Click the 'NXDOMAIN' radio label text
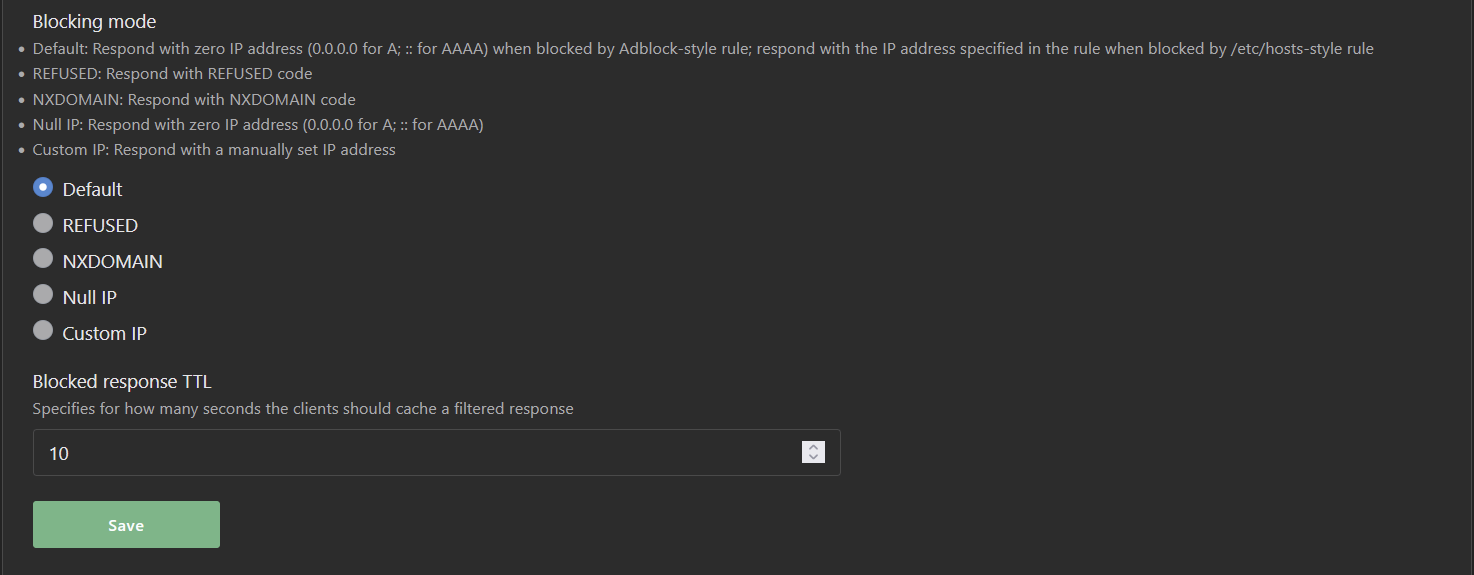The image size is (1474, 575). [x=112, y=262]
